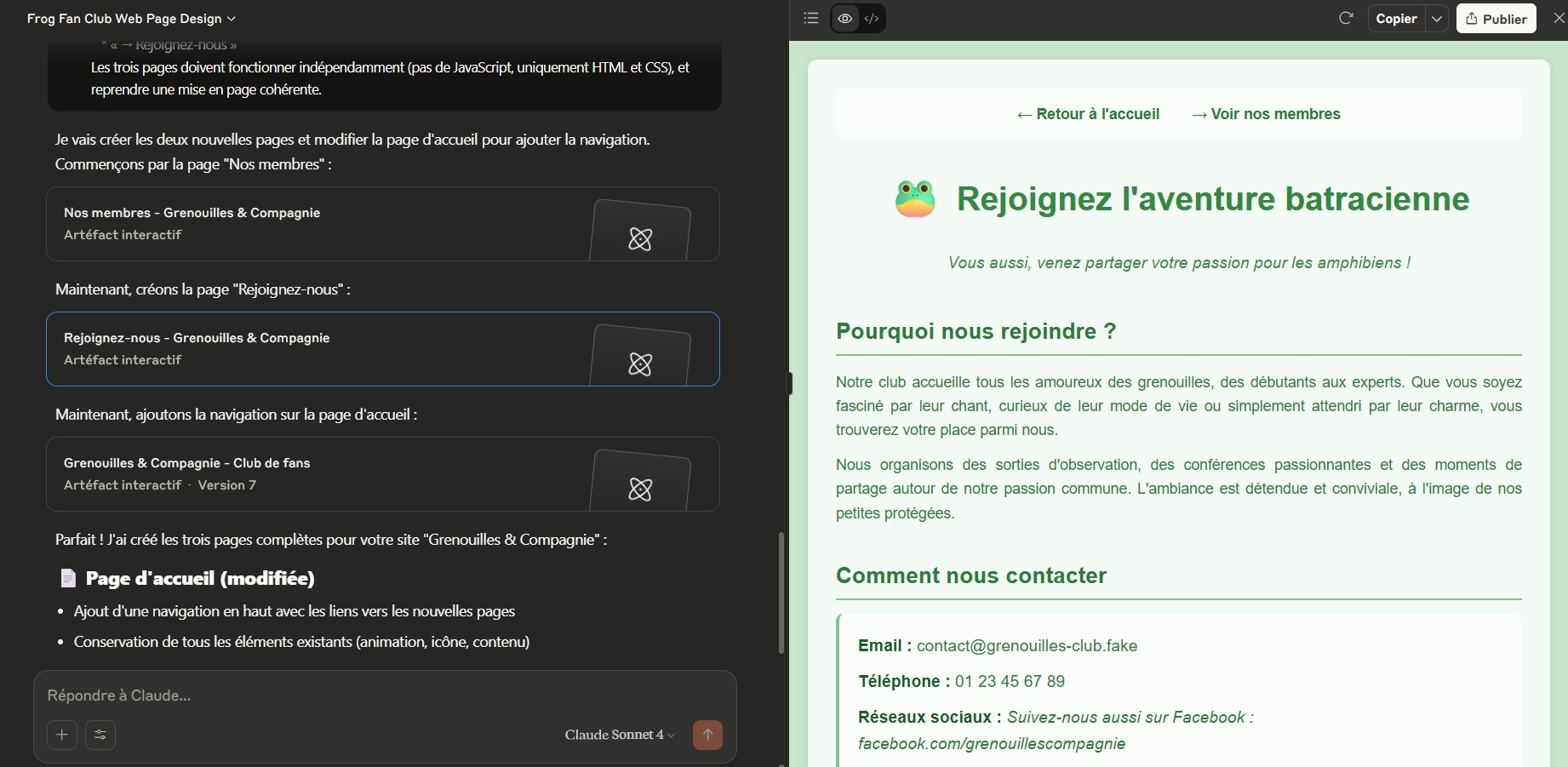Image resolution: width=1568 pixels, height=767 pixels.
Task: Expand the Claude Sonnet 4 model selector
Action: click(x=619, y=735)
